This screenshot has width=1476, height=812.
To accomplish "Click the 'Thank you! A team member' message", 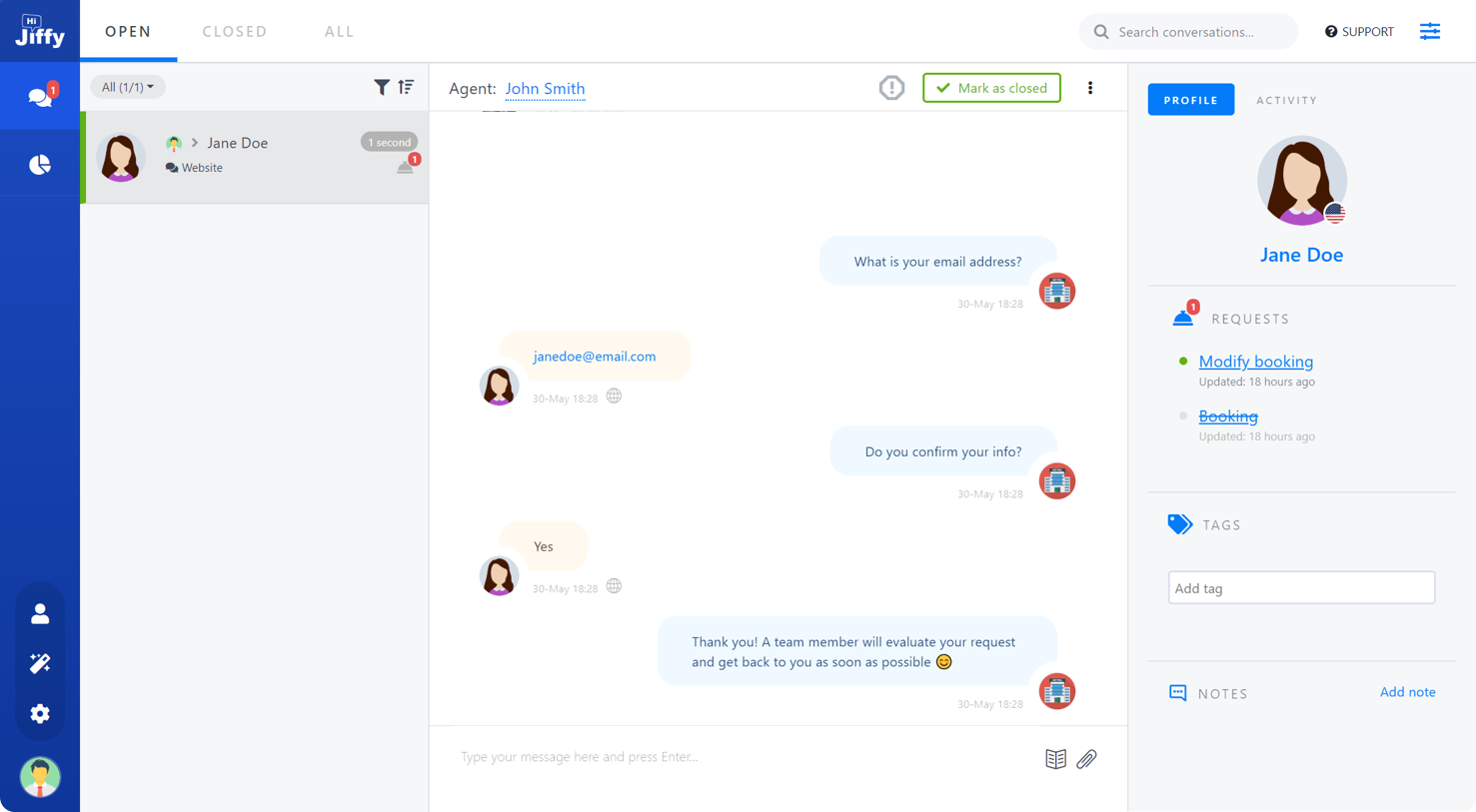I will coord(856,652).
